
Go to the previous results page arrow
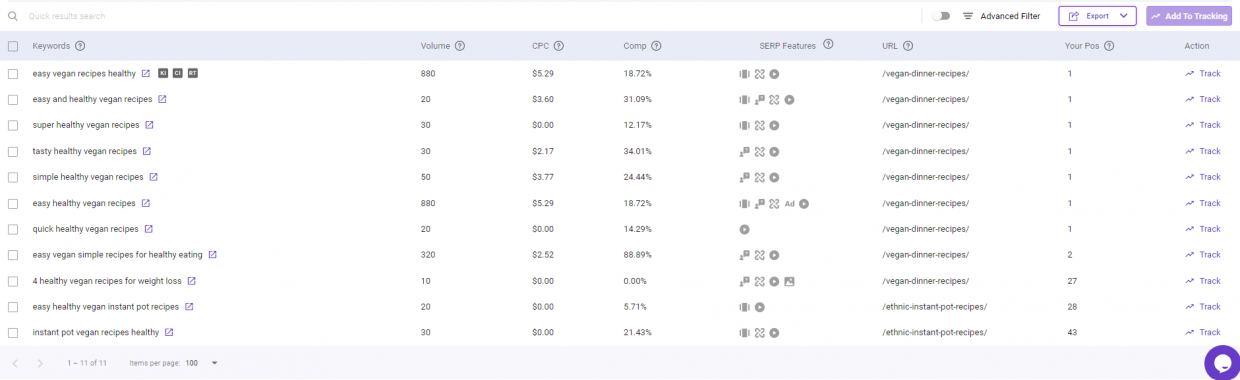[x=15, y=363]
